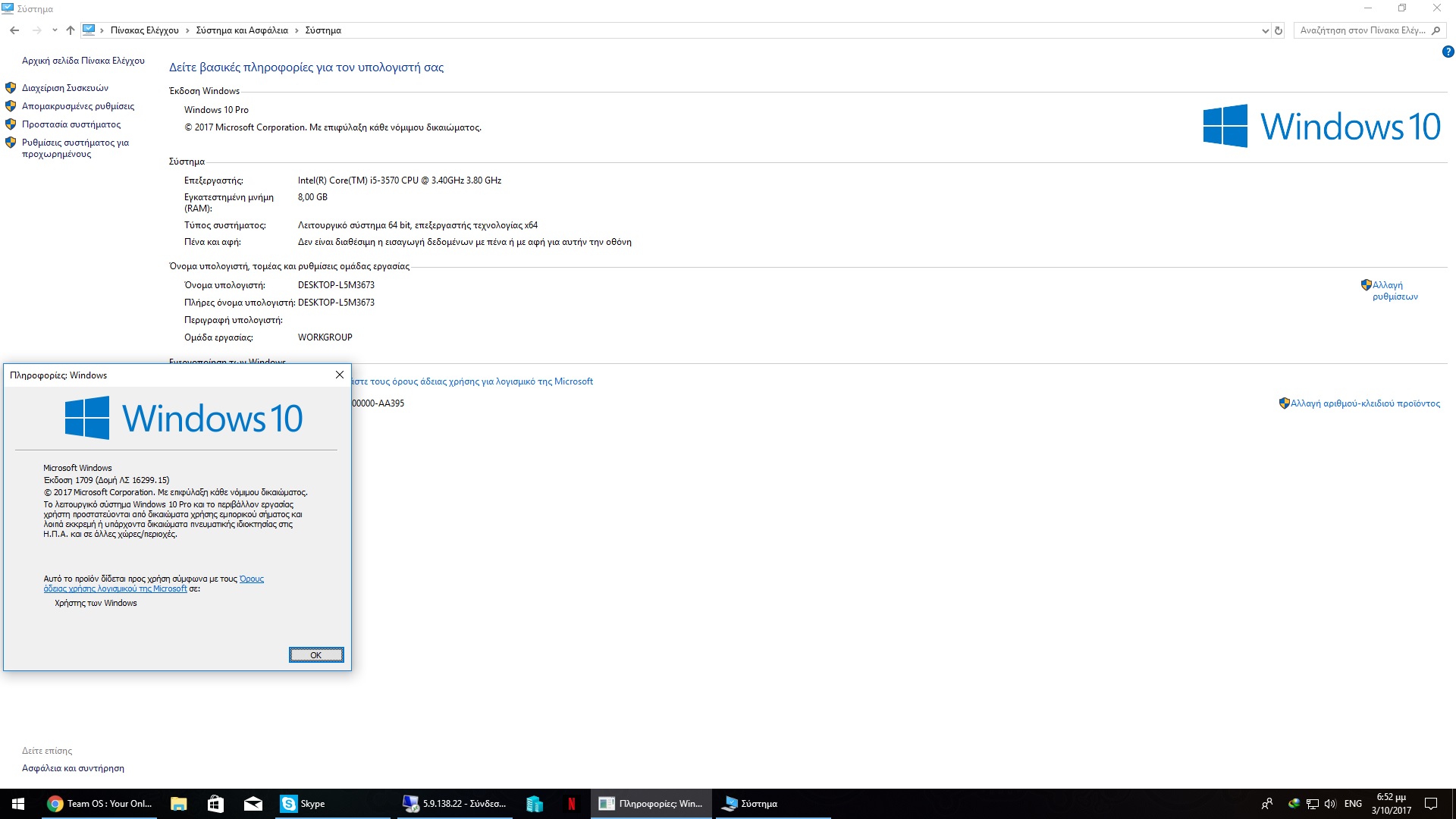1456x819 pixels.
Task: Open Πίνακας Ελέγχου breadcrumb
Action: tap(145, 30)
